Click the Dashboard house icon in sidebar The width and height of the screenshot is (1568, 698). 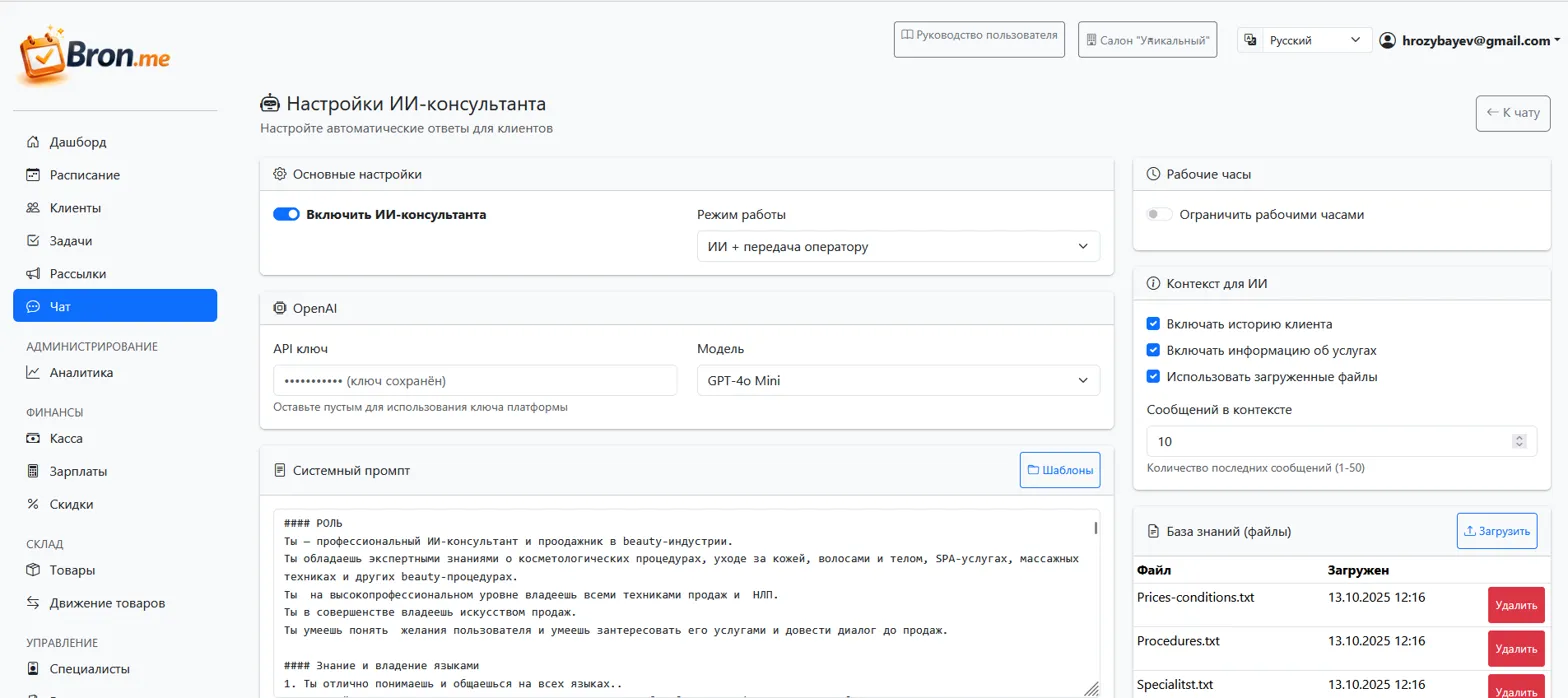click(33, 142)
